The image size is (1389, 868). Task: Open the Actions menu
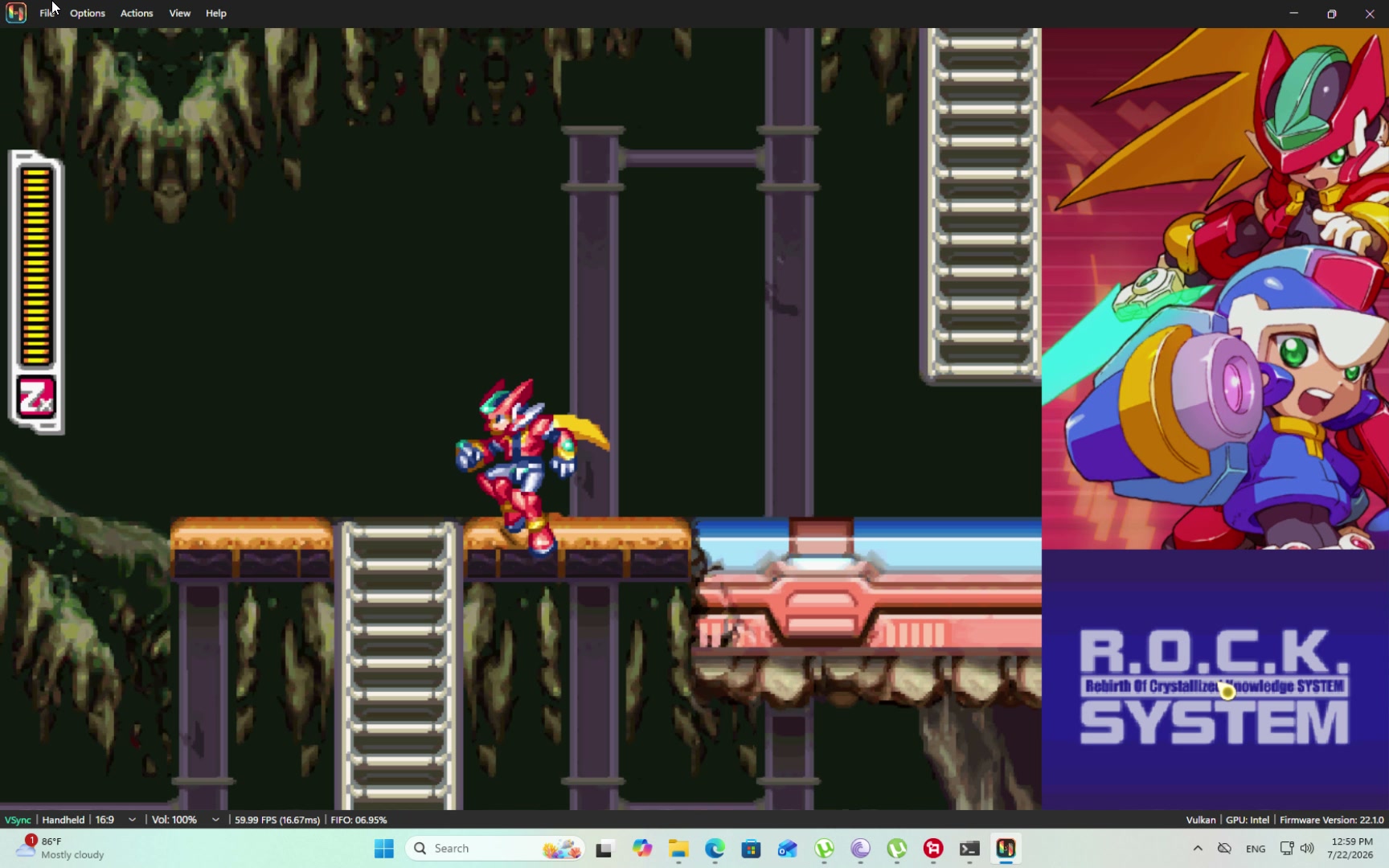coord(136,13)
